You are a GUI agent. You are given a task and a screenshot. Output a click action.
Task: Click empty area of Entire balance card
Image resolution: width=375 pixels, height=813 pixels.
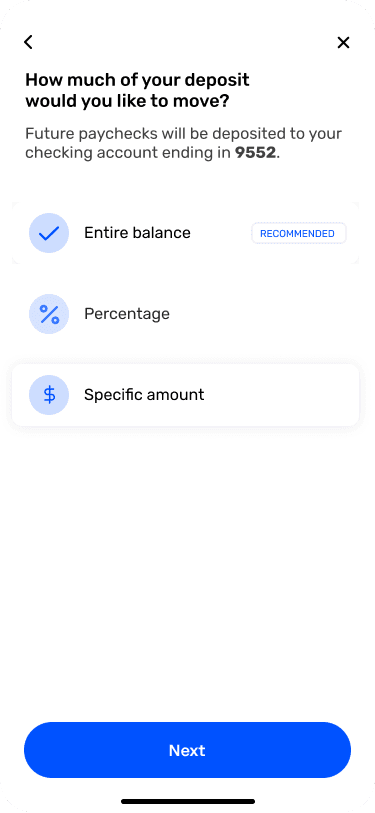[x=220, y=233]
